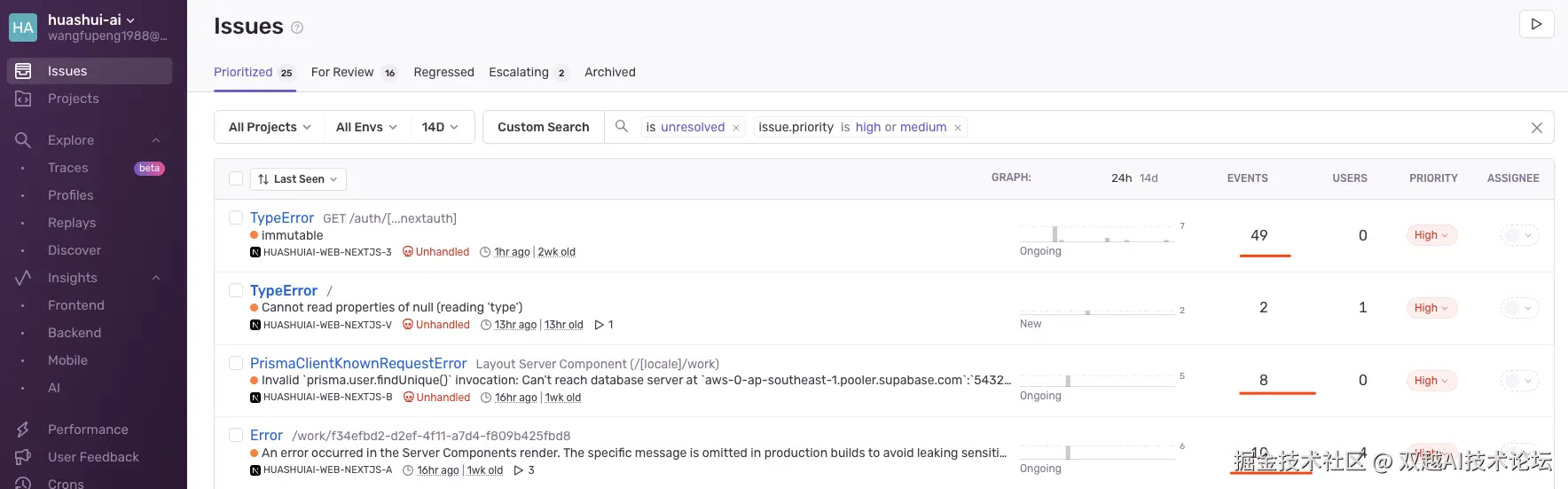Viewport: 1568px width, 489px height.
Task: Click the play button at top right
Action: 1536,24
